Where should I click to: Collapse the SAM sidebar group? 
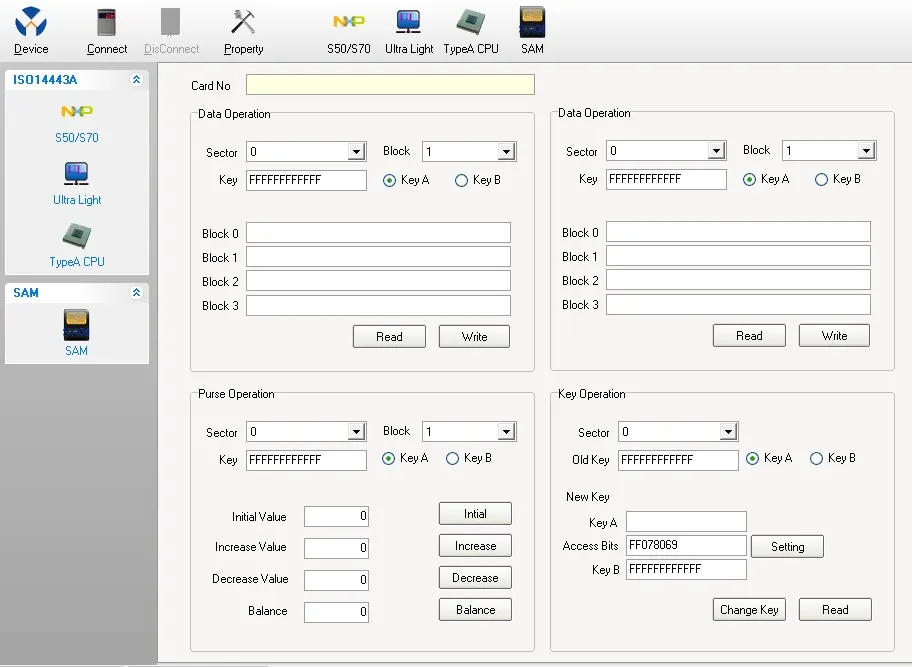pyautogui.click(x=136, y=293)
